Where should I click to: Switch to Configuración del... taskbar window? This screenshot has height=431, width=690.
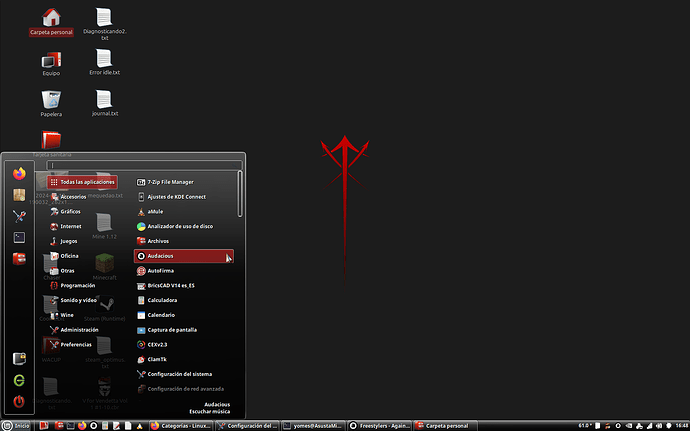pos(247,426)
